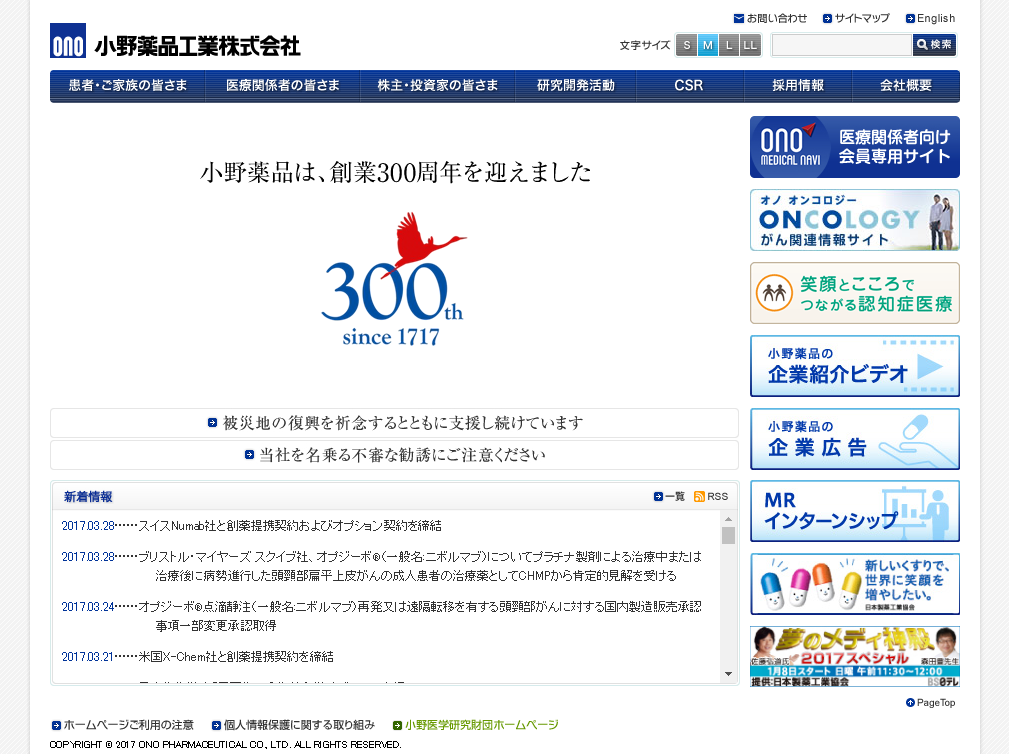Set text size to S
The width and height of the screenshot is (1009, 754).
(x=687, y=45)
